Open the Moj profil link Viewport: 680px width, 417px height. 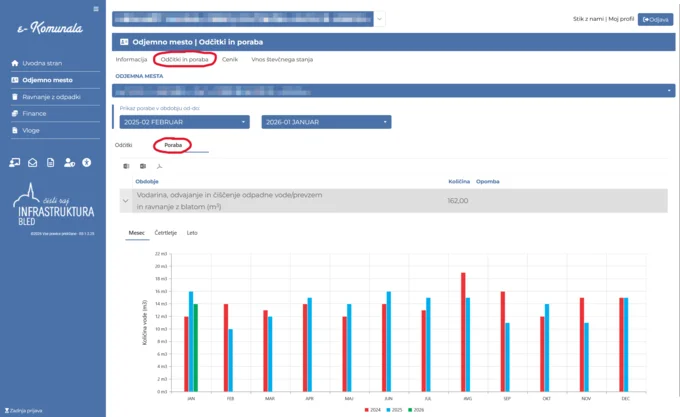tap(621, 19)
